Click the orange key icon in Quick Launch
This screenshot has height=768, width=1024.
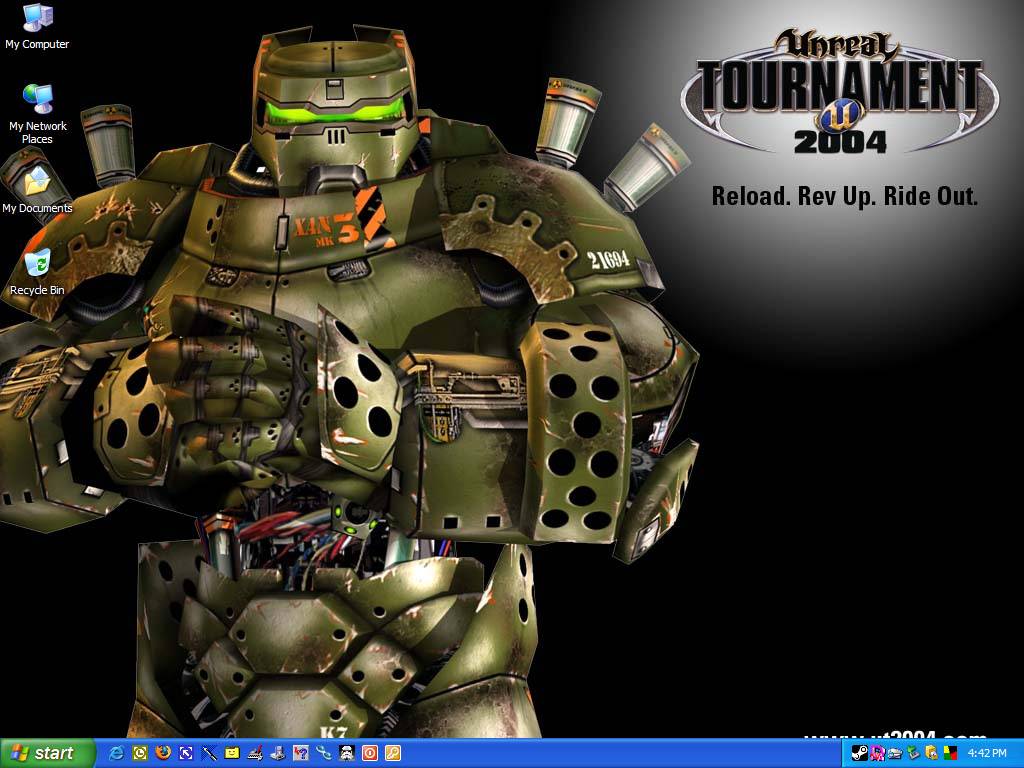[x=392, y=753]
